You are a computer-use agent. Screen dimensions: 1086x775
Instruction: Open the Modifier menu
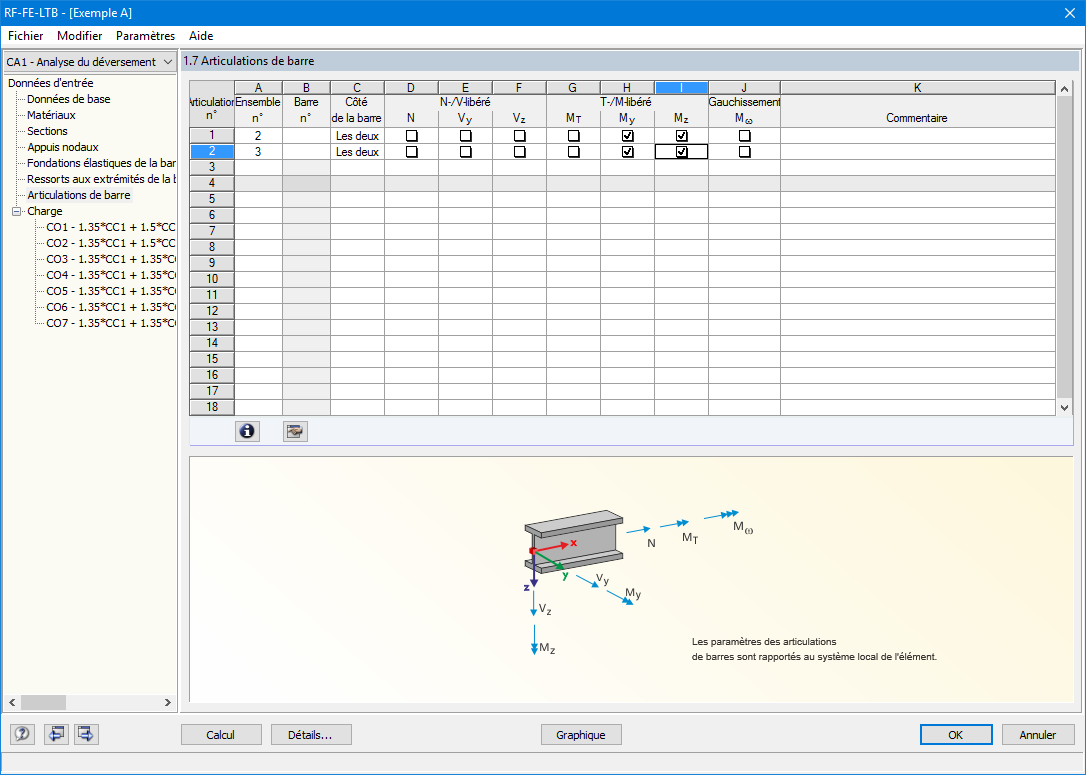tap(80, 35)
